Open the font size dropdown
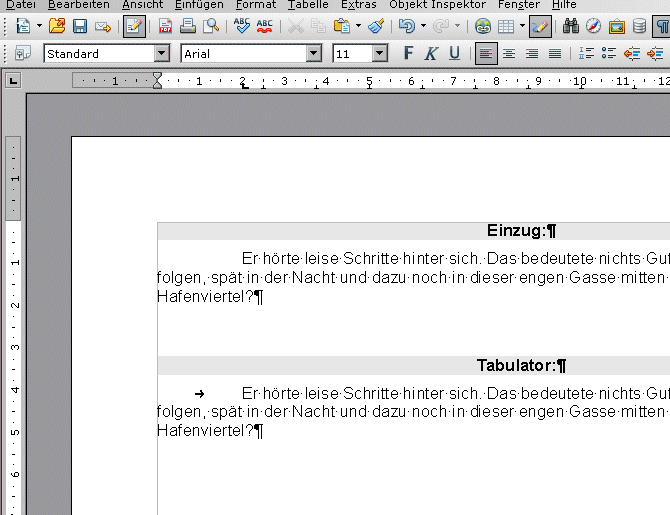 coord(379,54)
